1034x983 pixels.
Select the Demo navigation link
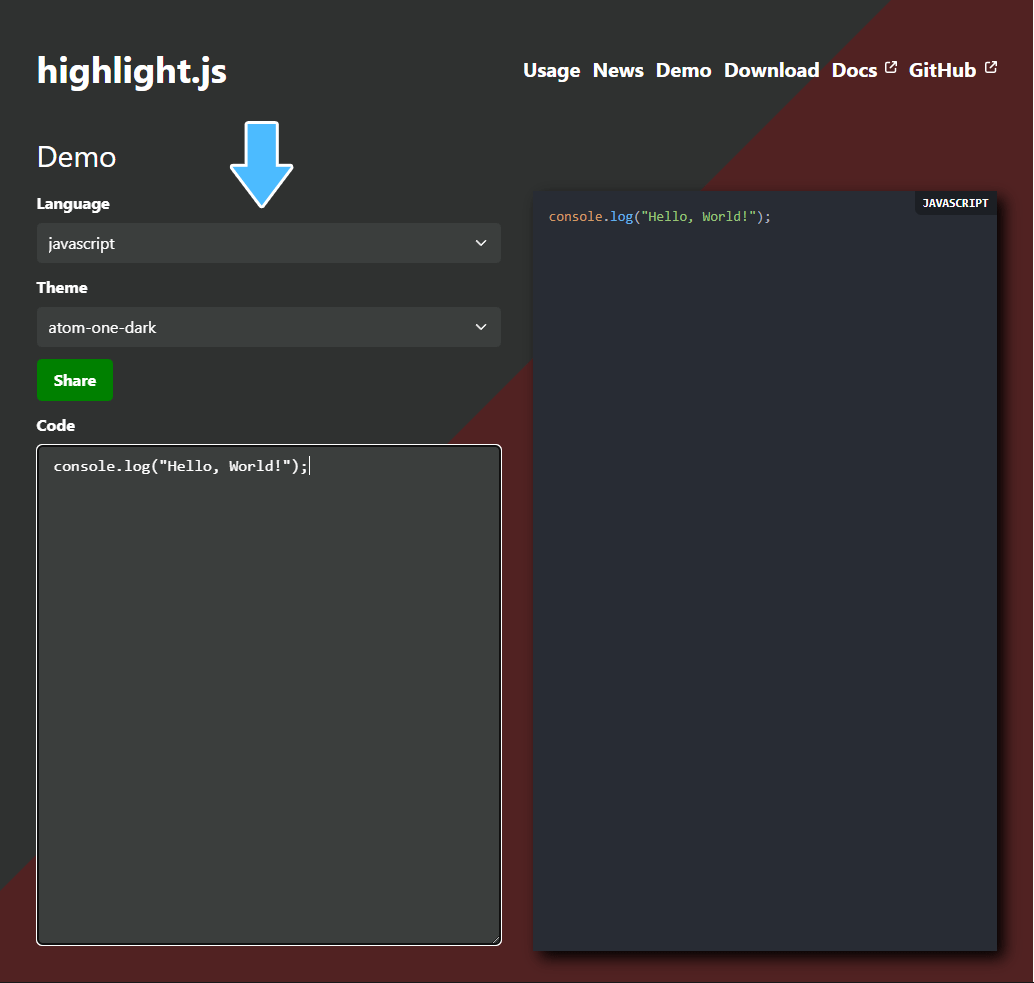pos(683,70)
